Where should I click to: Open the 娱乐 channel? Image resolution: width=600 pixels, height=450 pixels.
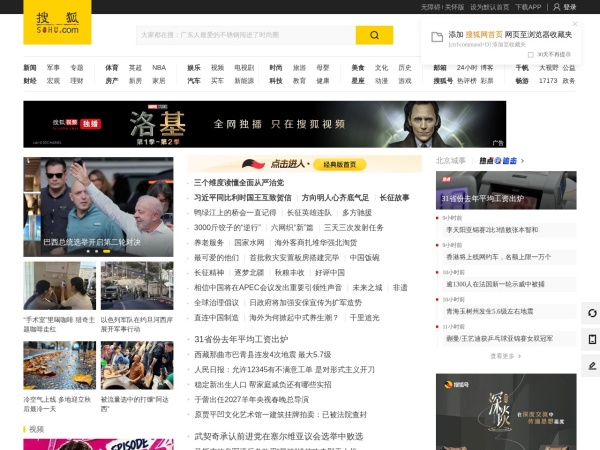[x=194, y=68]
